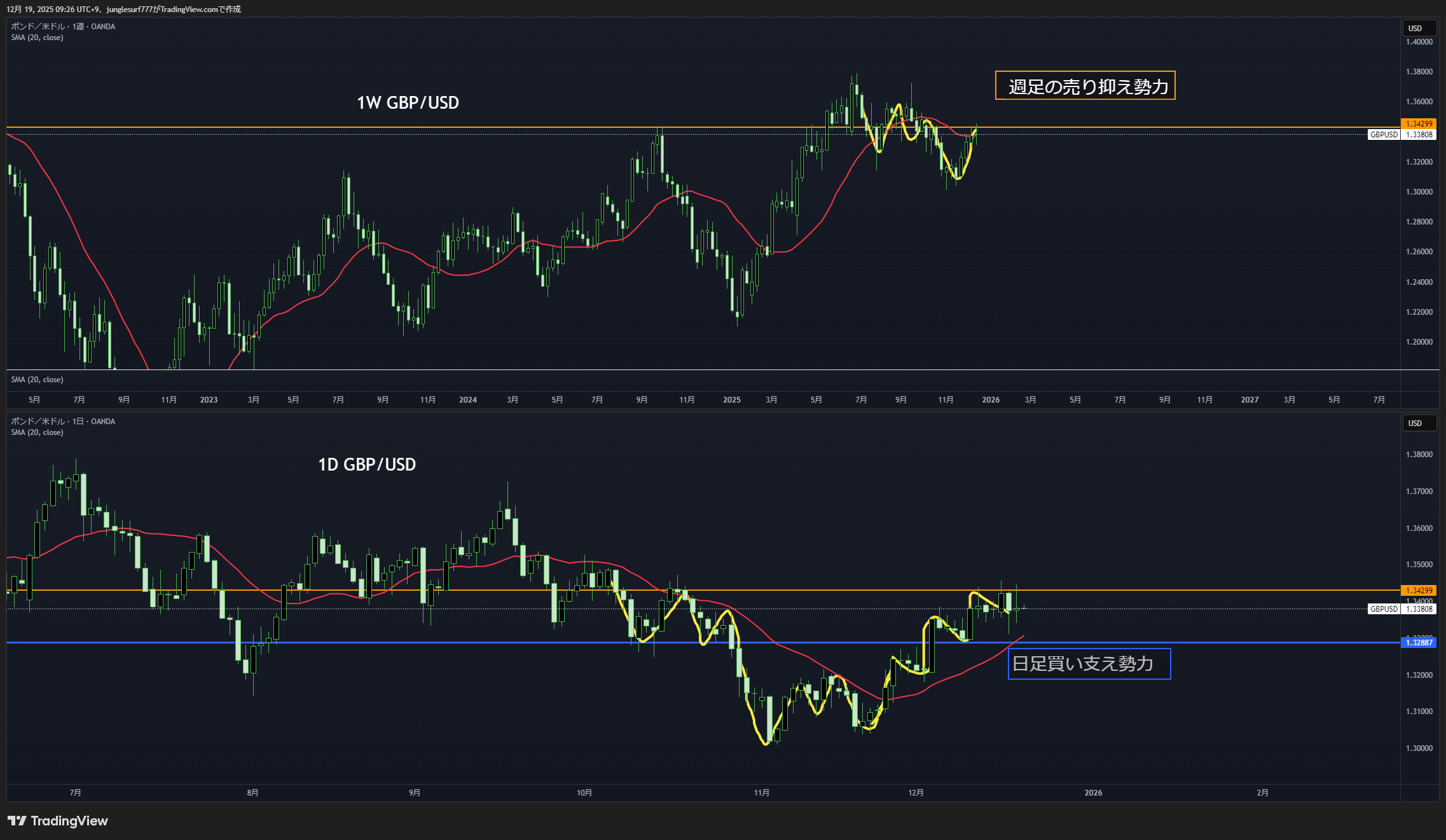The width and height of the screenshot is (1446, 840).
Task: Click the blue 1.32887 price label on the daily axis
Action: [1419, 643]
